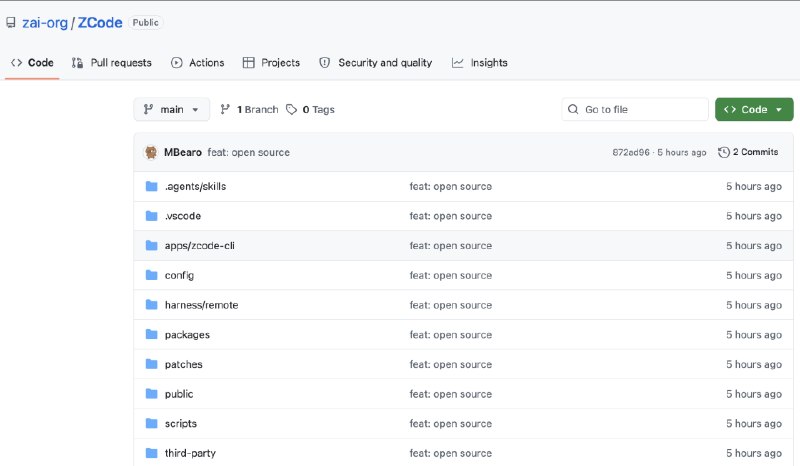Click the folder icon for patches

coord(152,364)
